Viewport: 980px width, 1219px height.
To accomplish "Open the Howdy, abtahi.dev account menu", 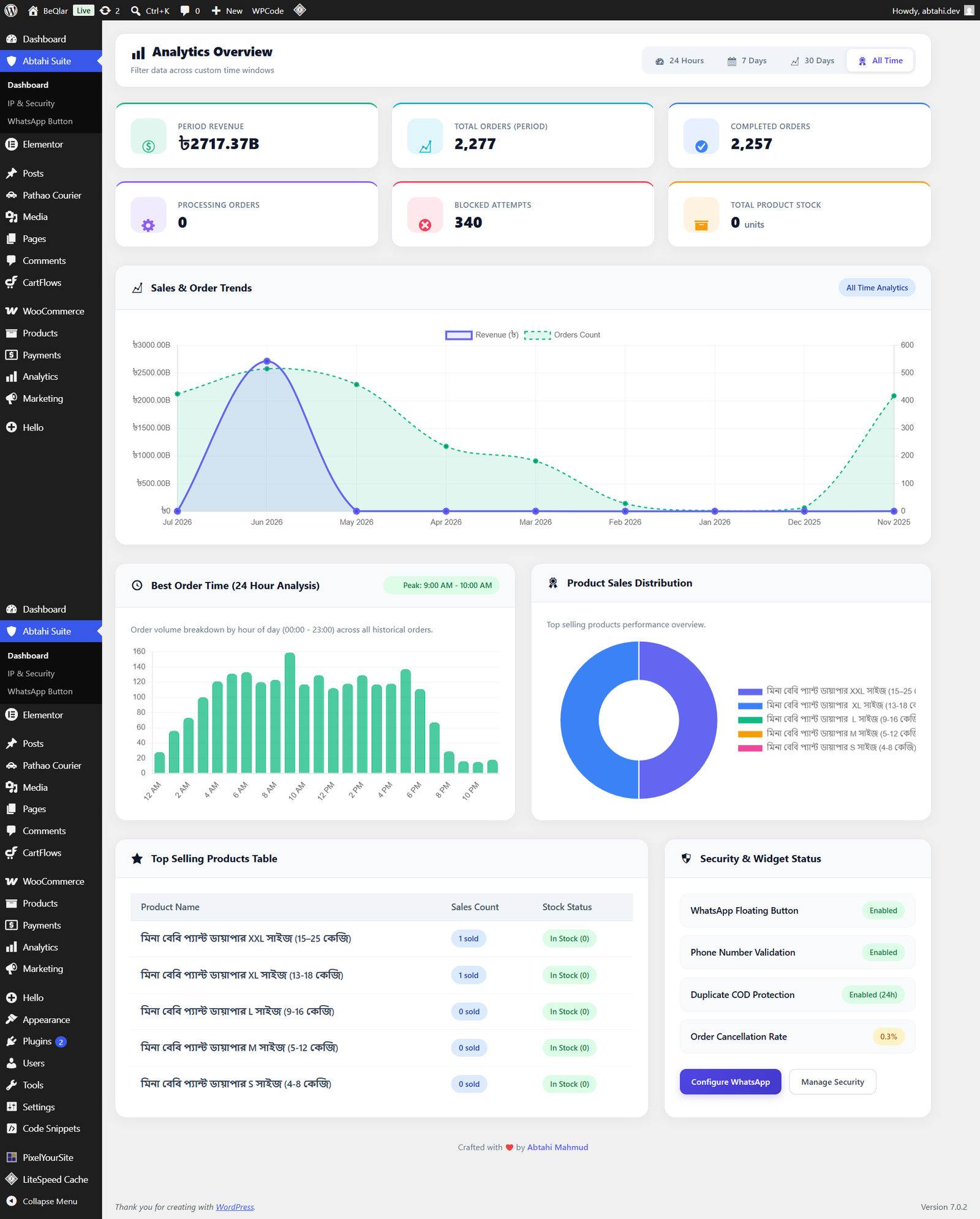I will 932,10.
